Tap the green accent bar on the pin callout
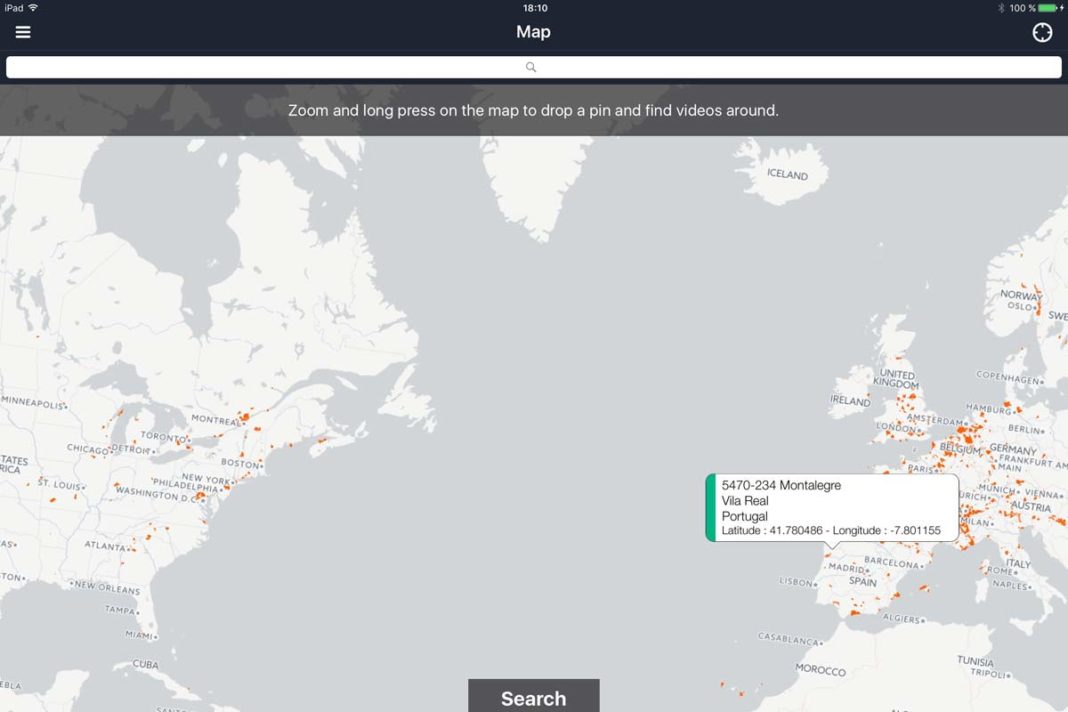This screenshot has height=712, width=1068. pyautogui.click(x=711, y=508)
